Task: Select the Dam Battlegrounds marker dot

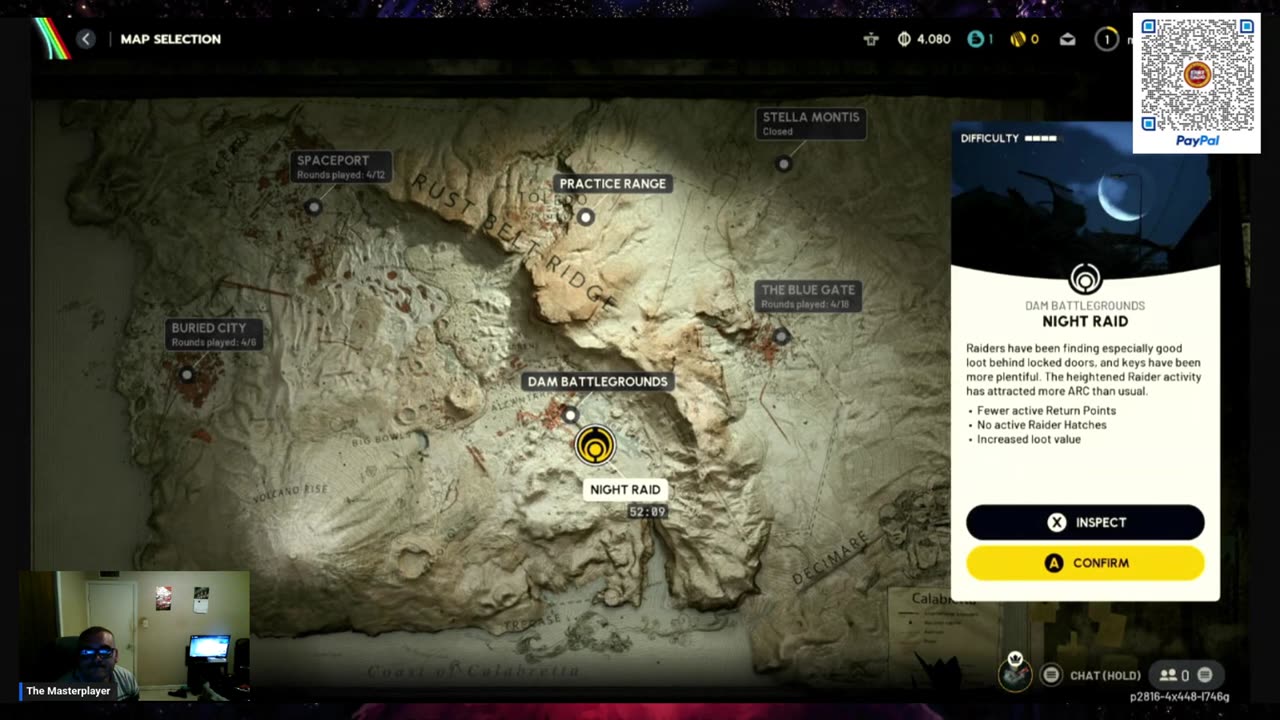Action: [x=570, y=415]
